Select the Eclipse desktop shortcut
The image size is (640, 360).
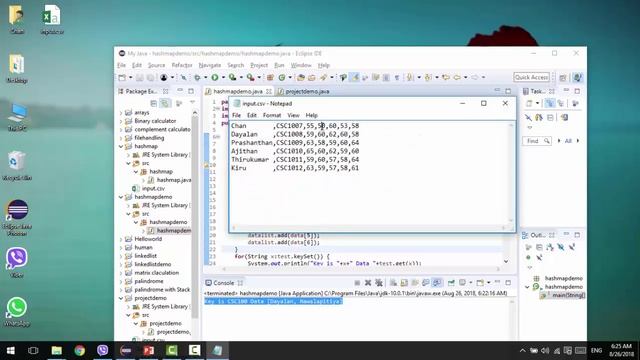pos(17,218)
